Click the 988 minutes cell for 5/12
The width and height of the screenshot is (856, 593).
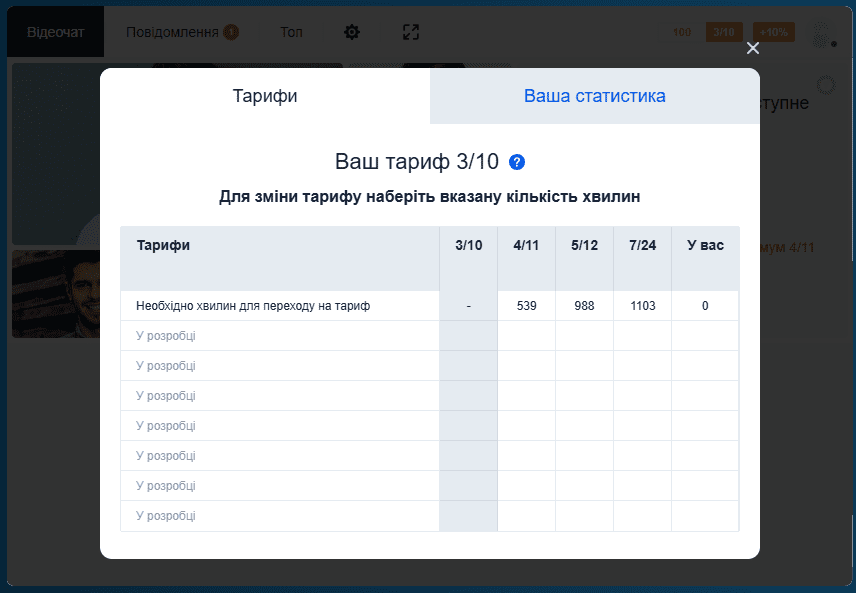pyautogui.click(x=583, y=305)
